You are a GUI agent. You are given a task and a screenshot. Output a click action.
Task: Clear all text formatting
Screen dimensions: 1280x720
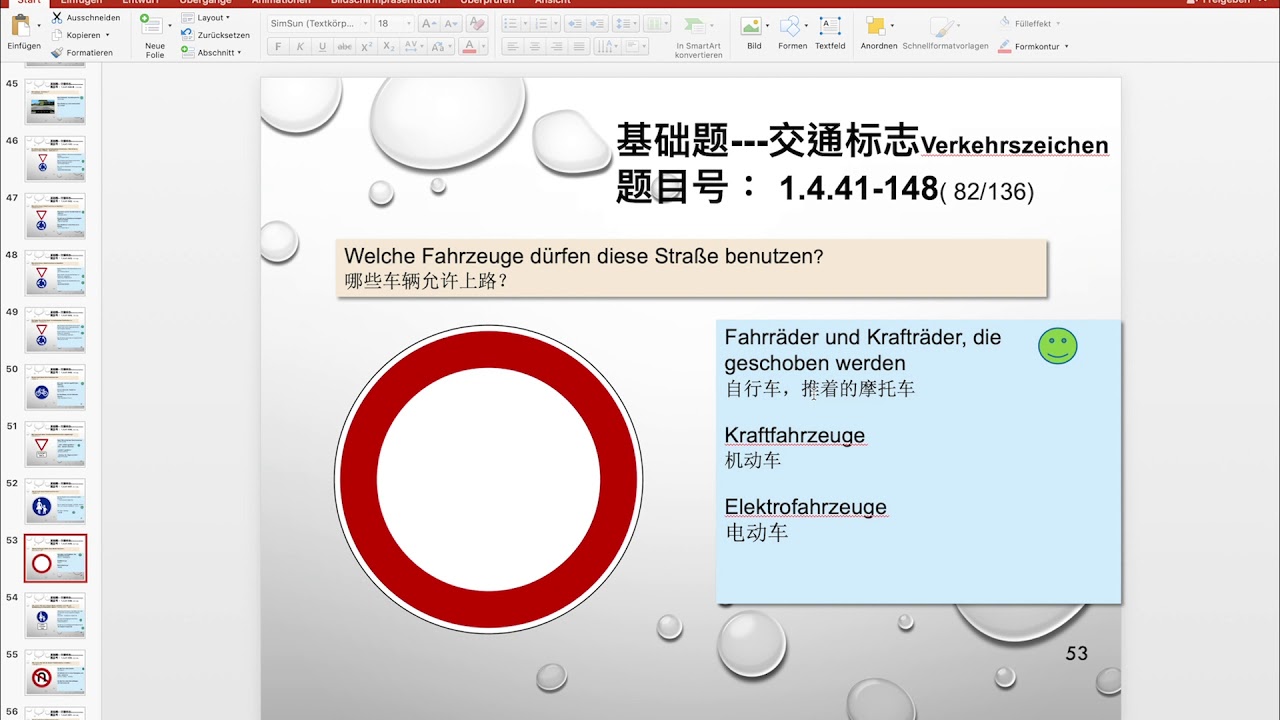tap(477, 23)
